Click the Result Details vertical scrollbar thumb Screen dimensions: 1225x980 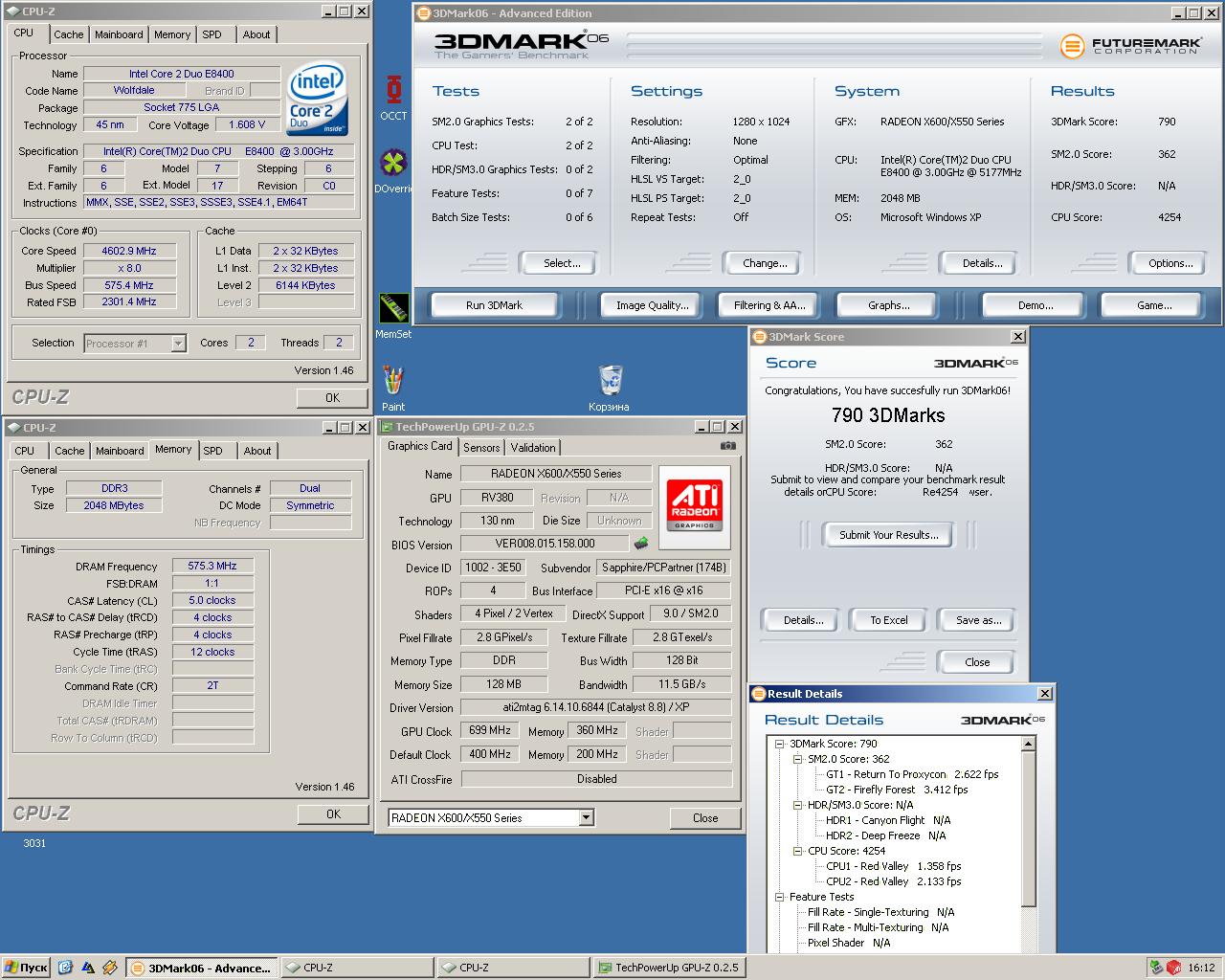(1029, 829)
